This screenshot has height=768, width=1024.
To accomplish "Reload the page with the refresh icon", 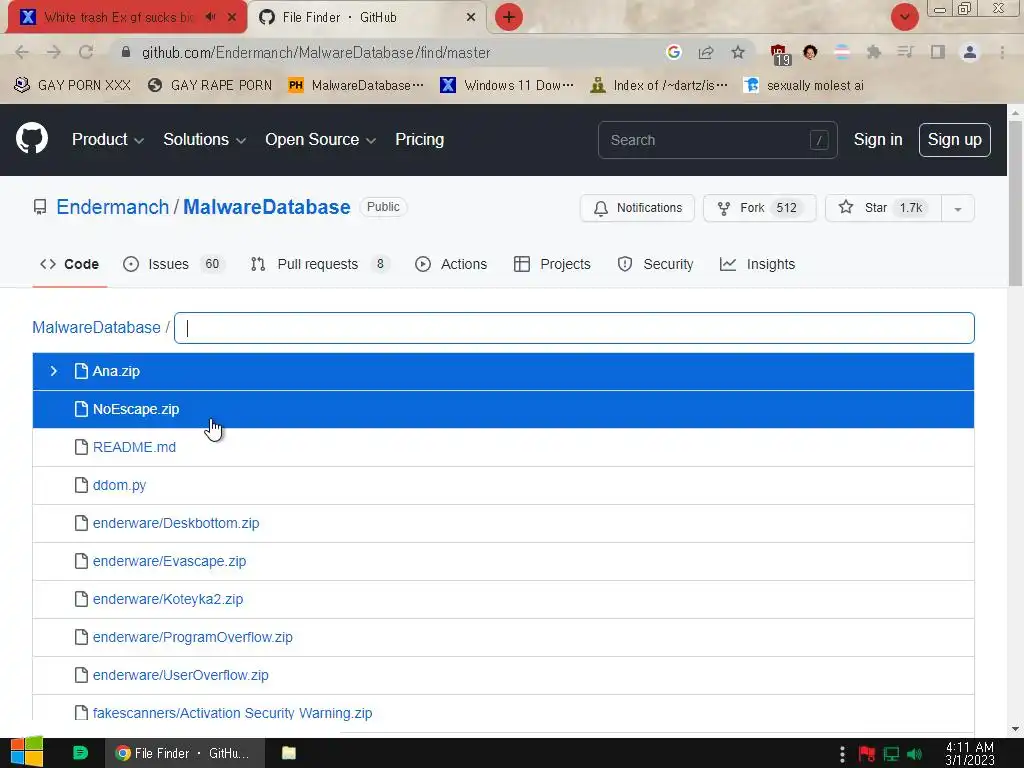I will coord(86,52).
